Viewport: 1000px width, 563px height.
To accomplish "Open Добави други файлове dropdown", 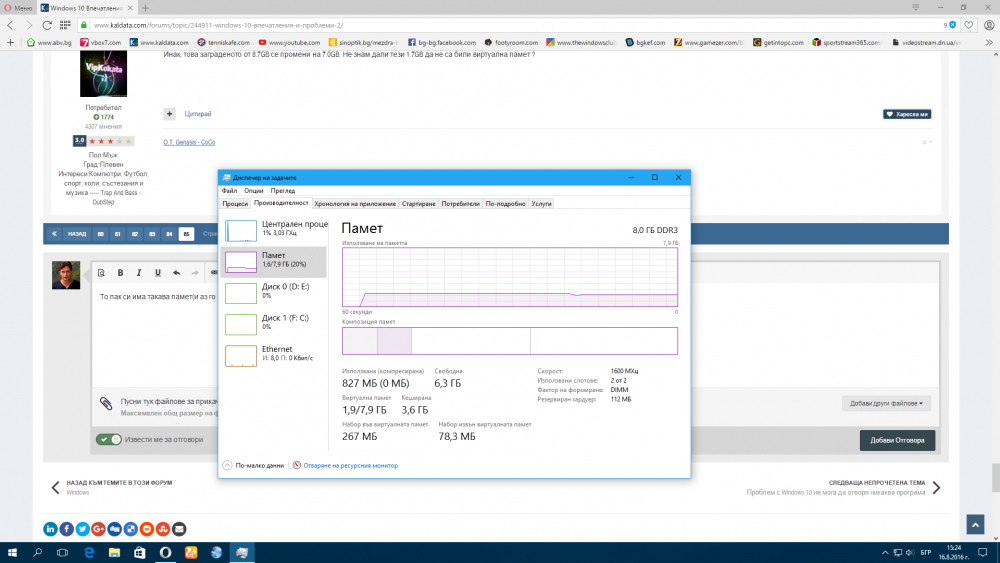I will (886, 403).
